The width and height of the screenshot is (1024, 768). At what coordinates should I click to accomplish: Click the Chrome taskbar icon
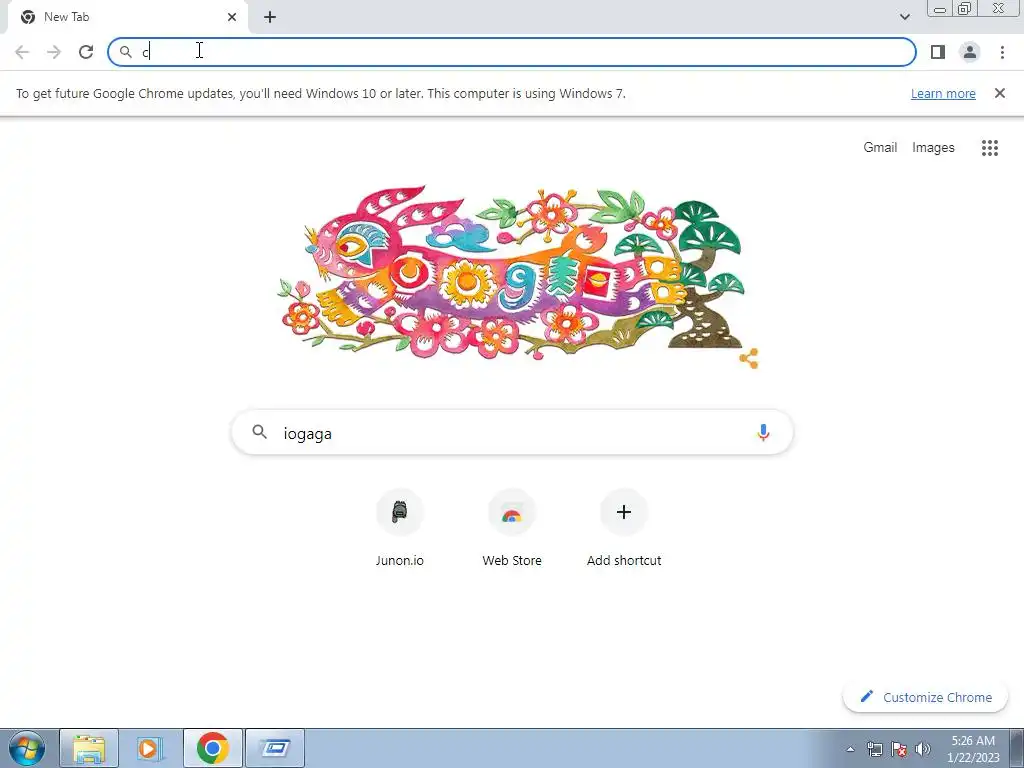(x=212, y=748)
